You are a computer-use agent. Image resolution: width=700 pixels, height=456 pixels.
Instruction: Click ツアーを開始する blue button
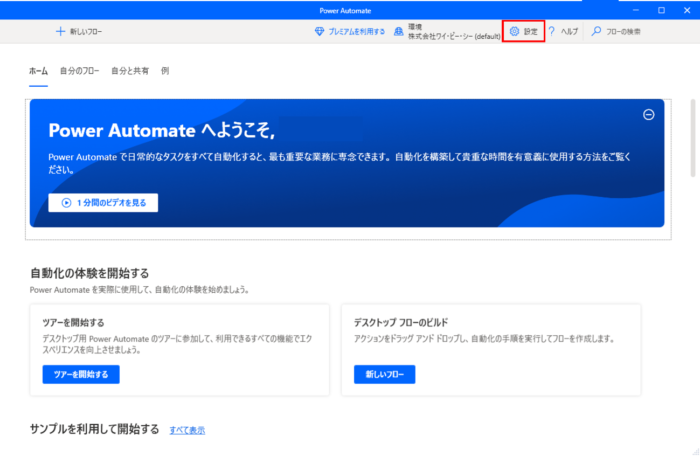pos(81,374)
